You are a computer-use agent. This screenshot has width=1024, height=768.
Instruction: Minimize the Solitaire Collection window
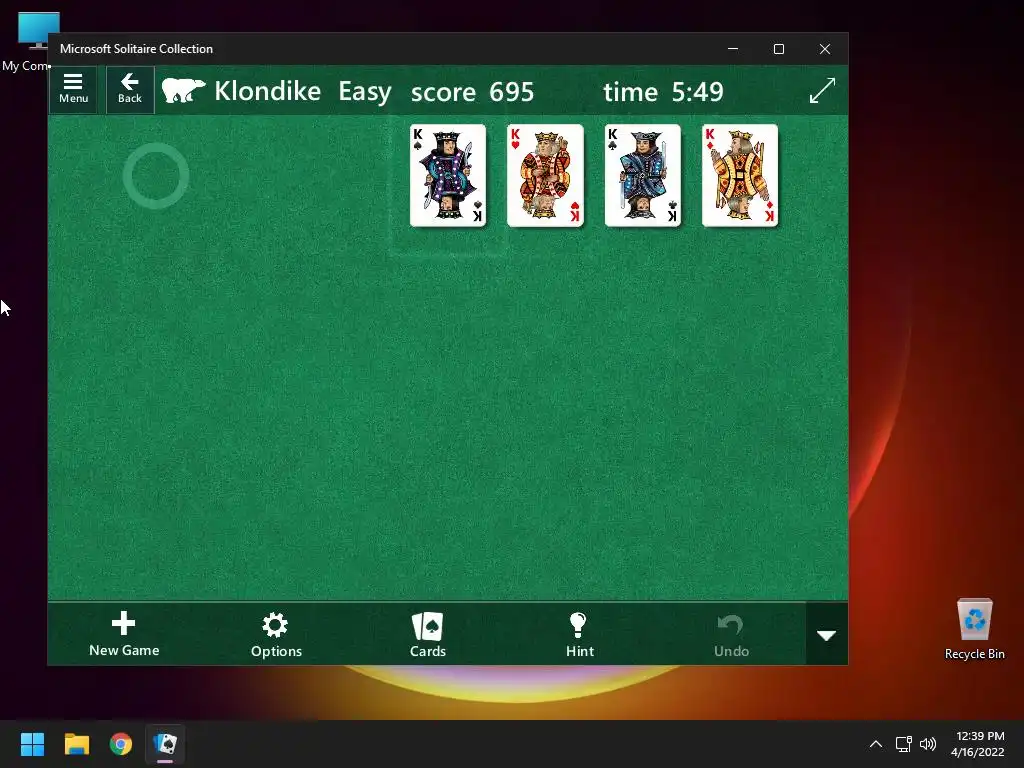[733, 49]
